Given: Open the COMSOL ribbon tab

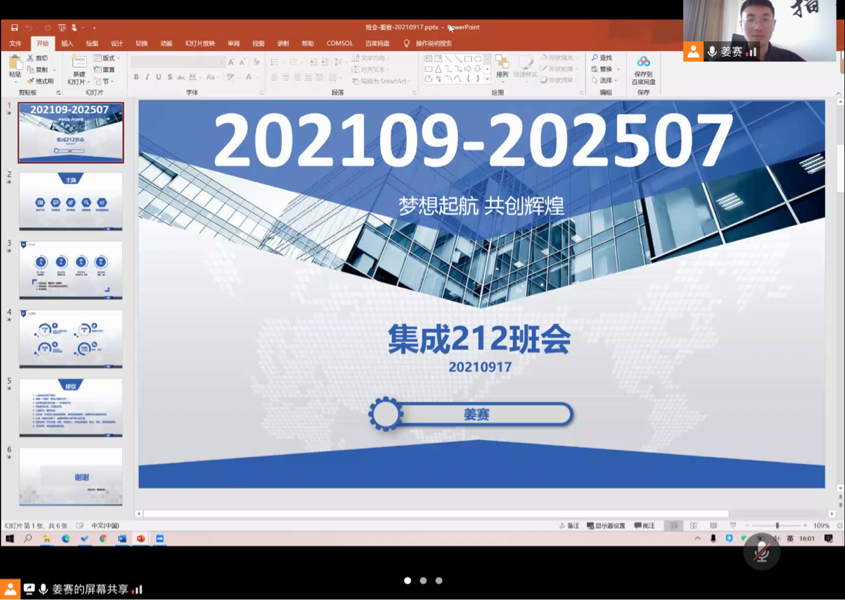Looking at the screenshot, I should pyautogui.click(x=339, y=44).
